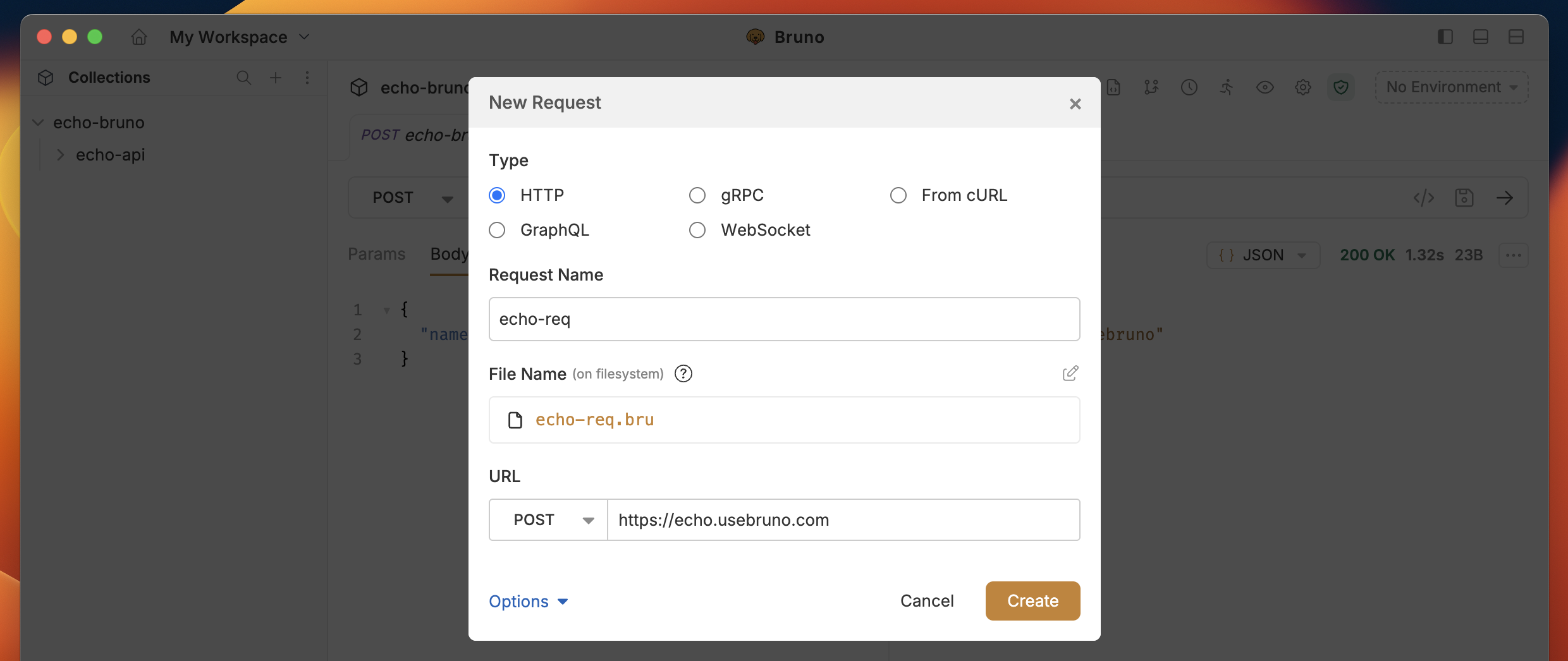
Task: Click the runner icon in toolbar
Action: (x=1227, y=87)
